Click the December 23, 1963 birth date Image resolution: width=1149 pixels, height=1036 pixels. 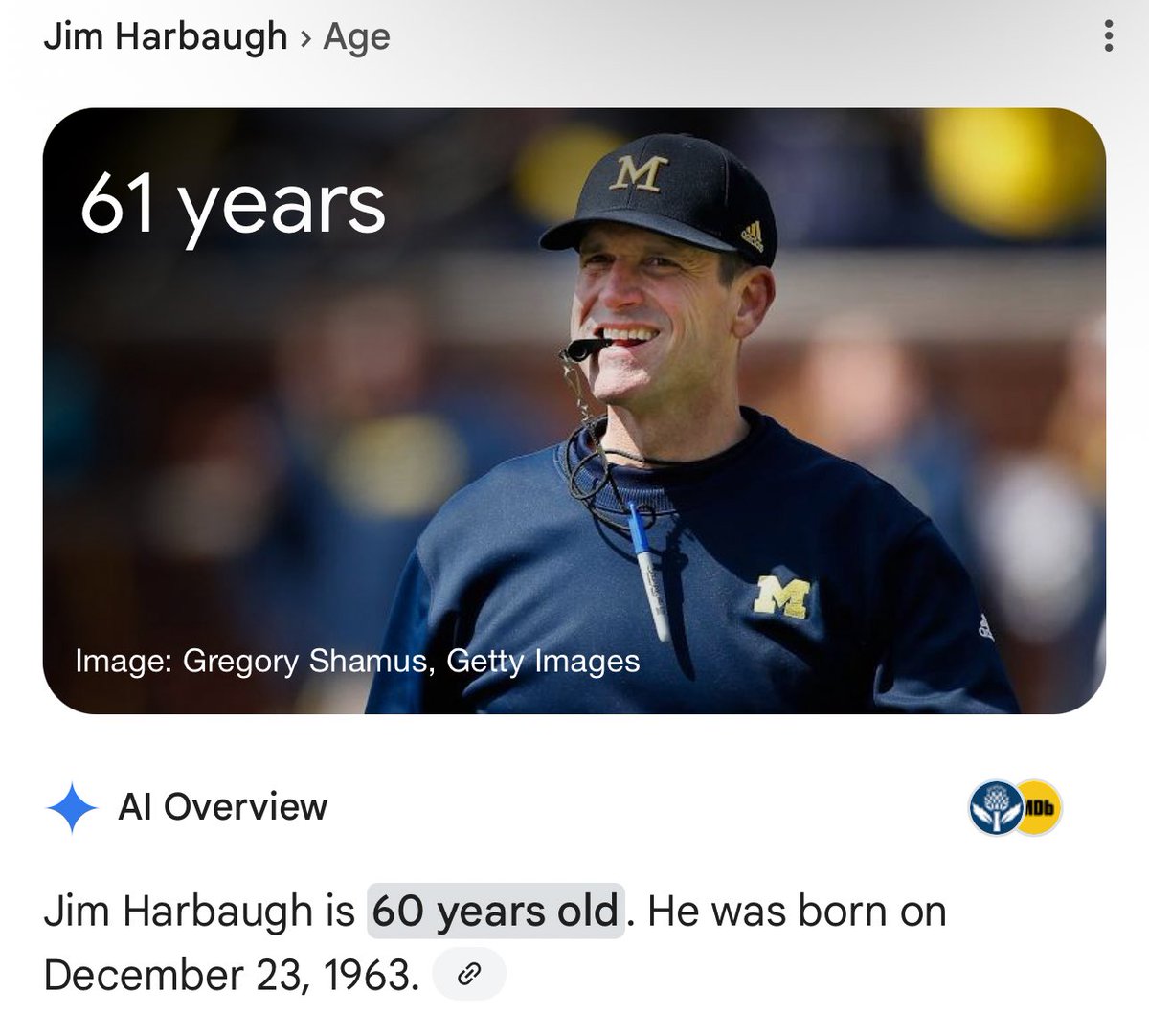tap(232, 975)
